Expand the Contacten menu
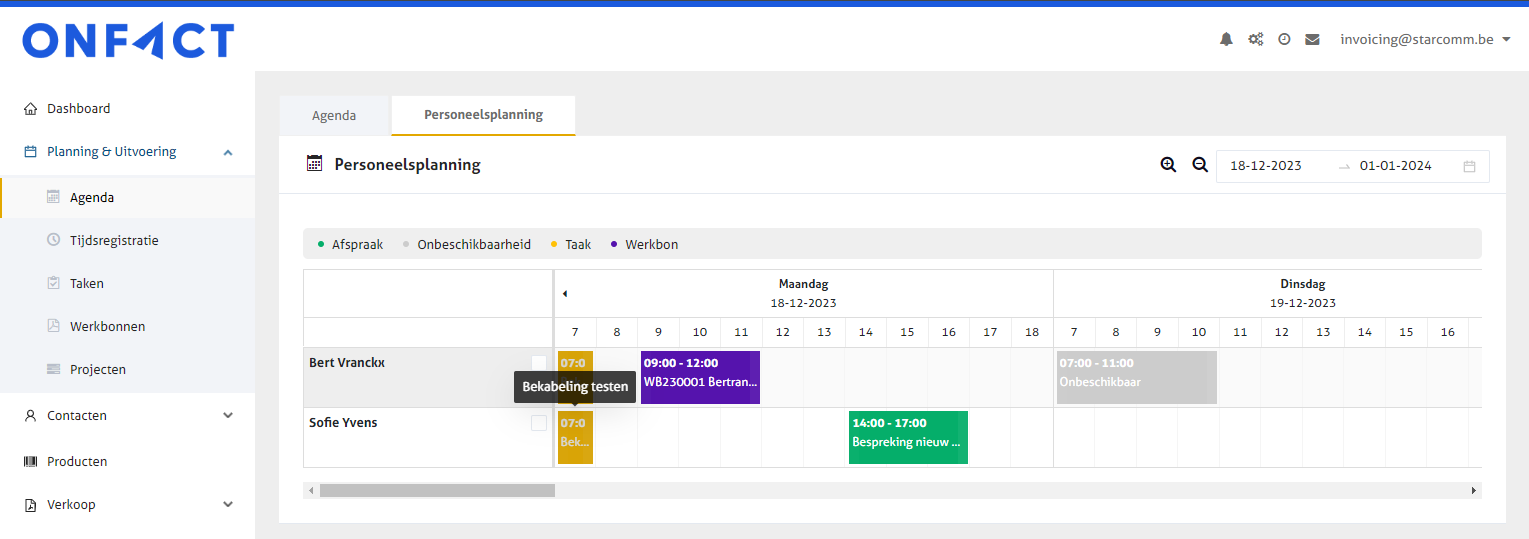The width and height of the screenshot is (1529, 539). (x=227, y=415)
